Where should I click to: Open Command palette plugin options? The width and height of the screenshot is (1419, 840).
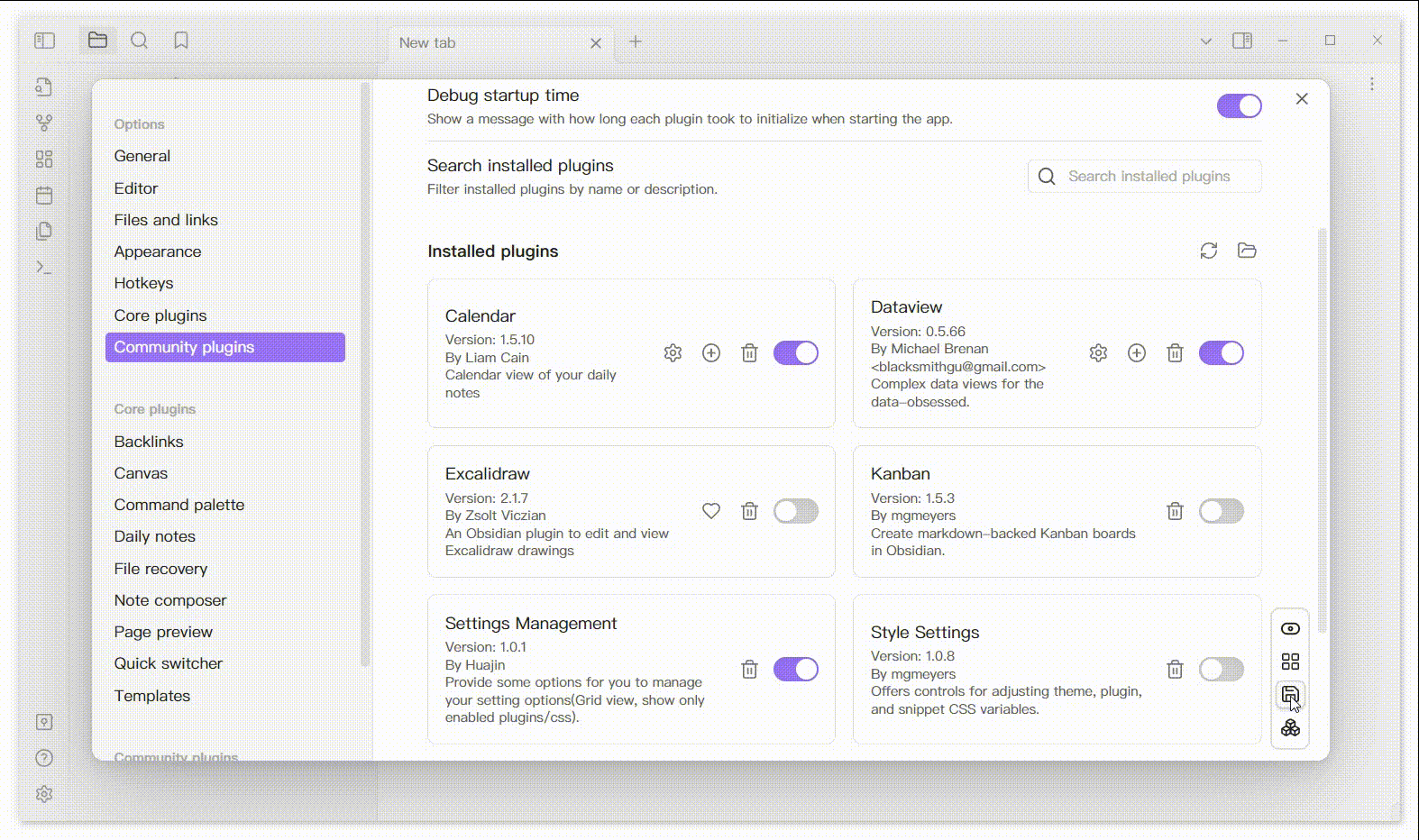coord(225,505)
